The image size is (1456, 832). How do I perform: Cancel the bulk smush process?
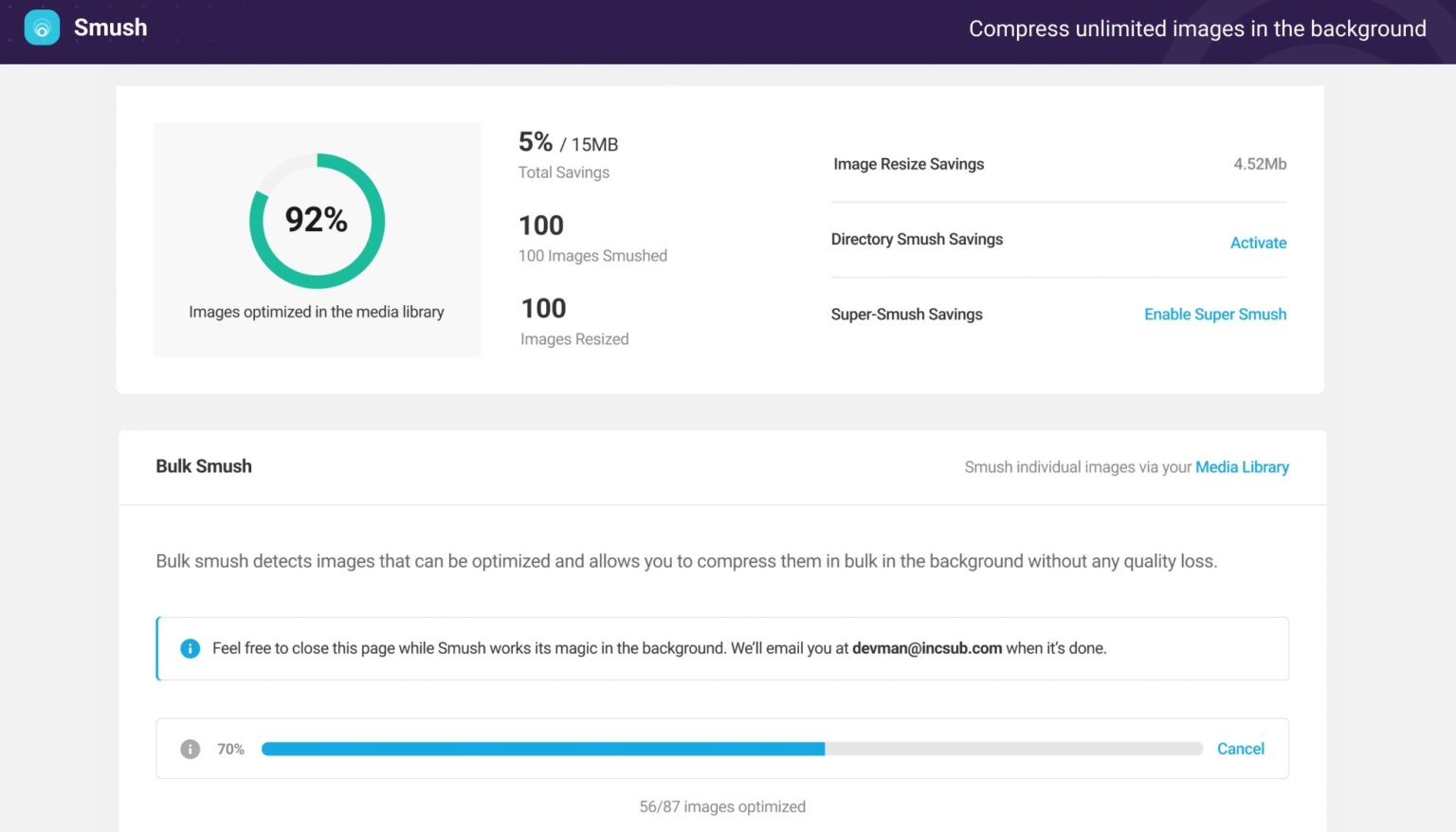pyautogui.click(x=1240, y=749)
